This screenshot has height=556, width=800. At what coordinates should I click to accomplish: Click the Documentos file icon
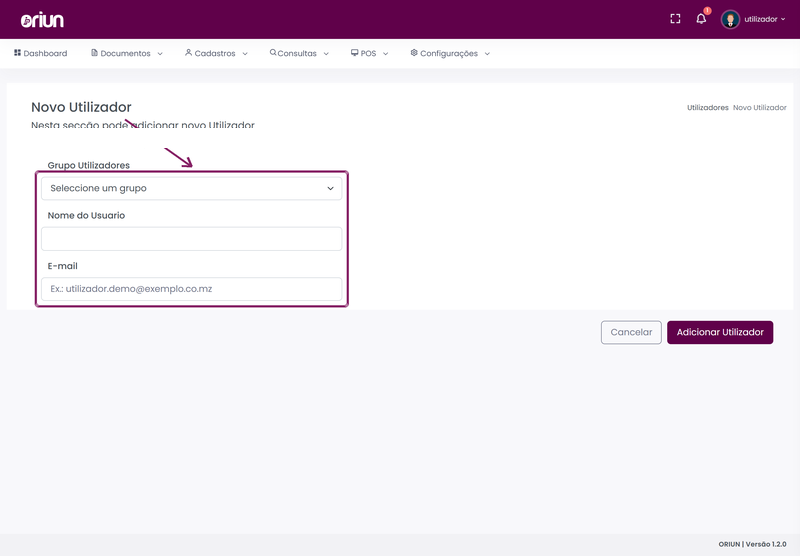(x=94, y=53)
